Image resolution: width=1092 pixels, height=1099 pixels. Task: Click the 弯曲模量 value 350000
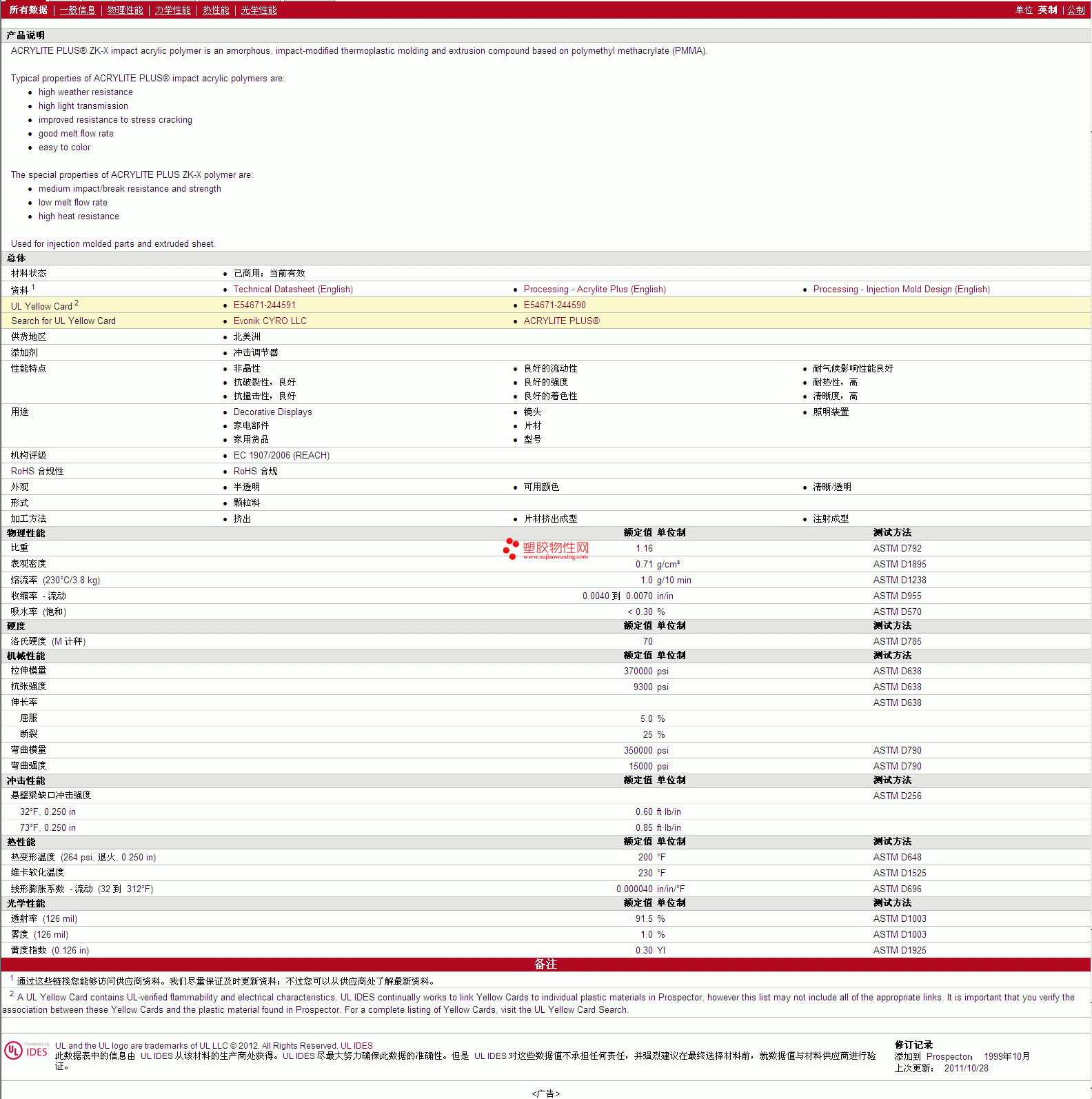pos(638,750)
